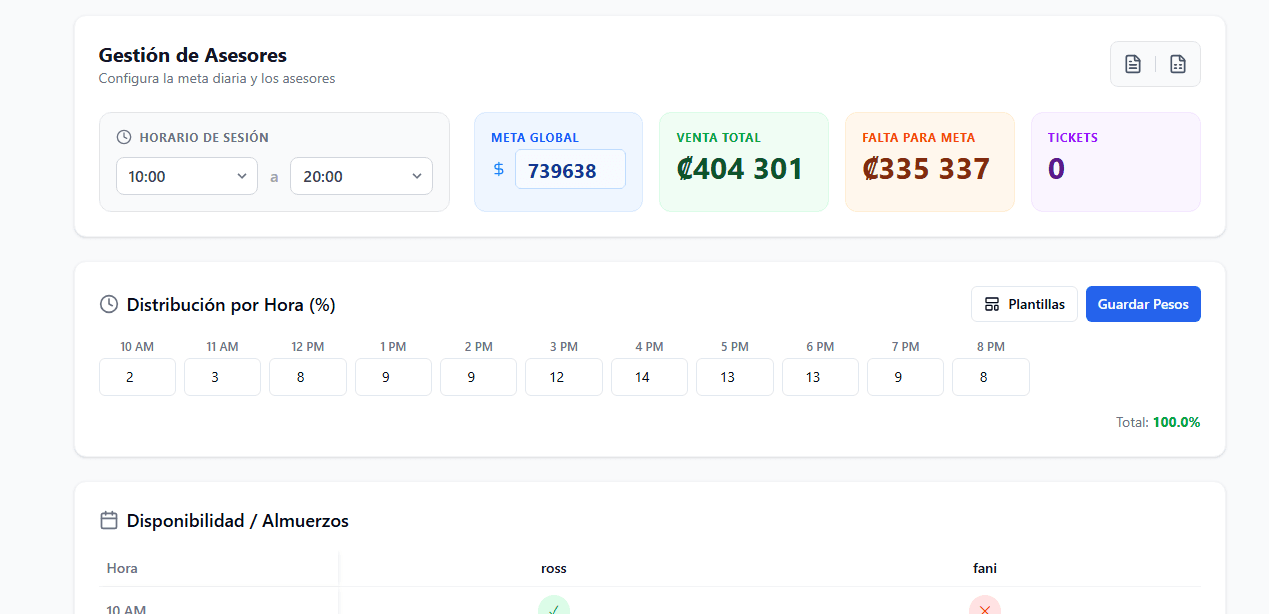The height and width of the screenshot is (614, 1269).
Task: Toggle ross availability at 10 AM
Action: (554, 607)
